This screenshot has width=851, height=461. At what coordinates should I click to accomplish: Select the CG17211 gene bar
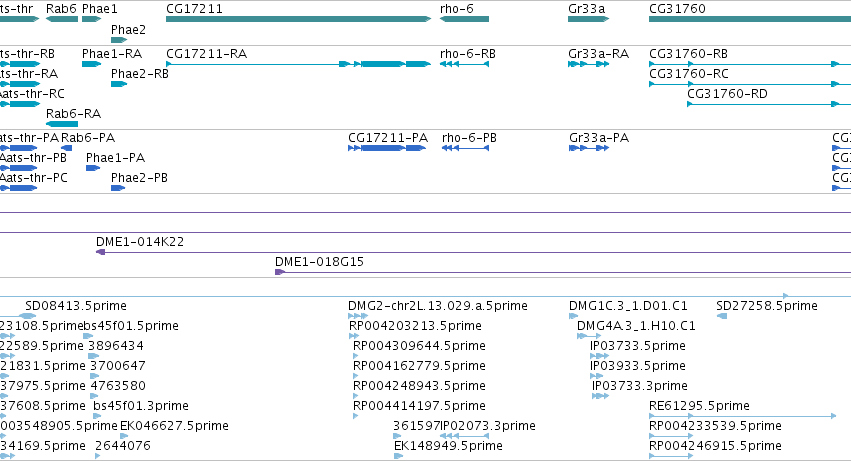pyautogui.click(x=299, y=19)
